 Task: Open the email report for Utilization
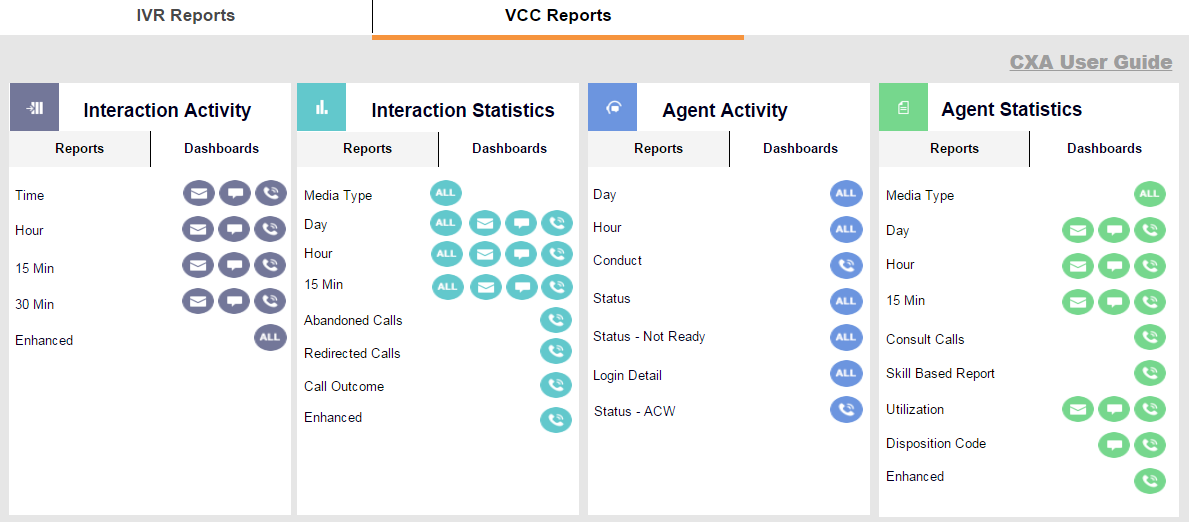pos(1078,409)
